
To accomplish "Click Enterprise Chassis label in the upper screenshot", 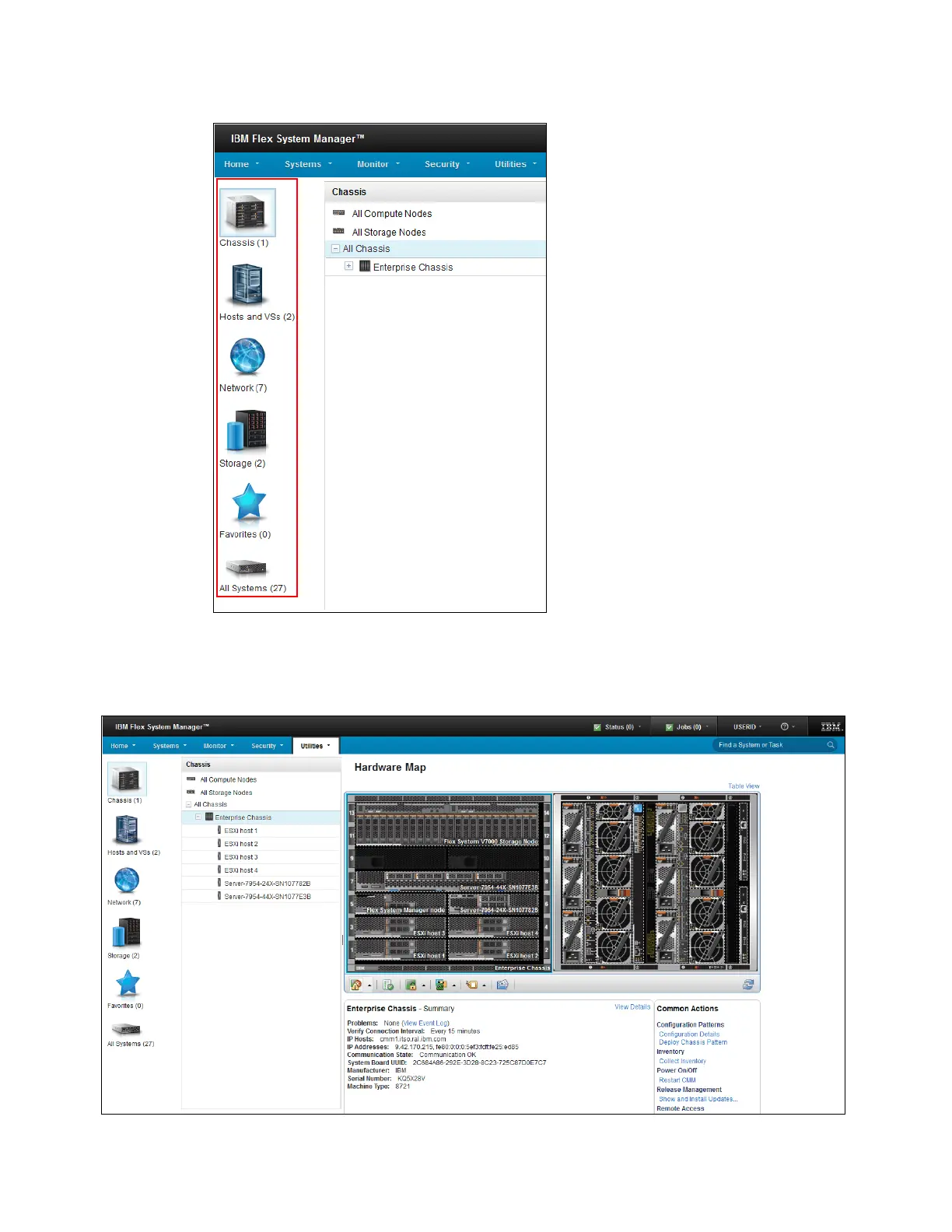I will (413, 268).
